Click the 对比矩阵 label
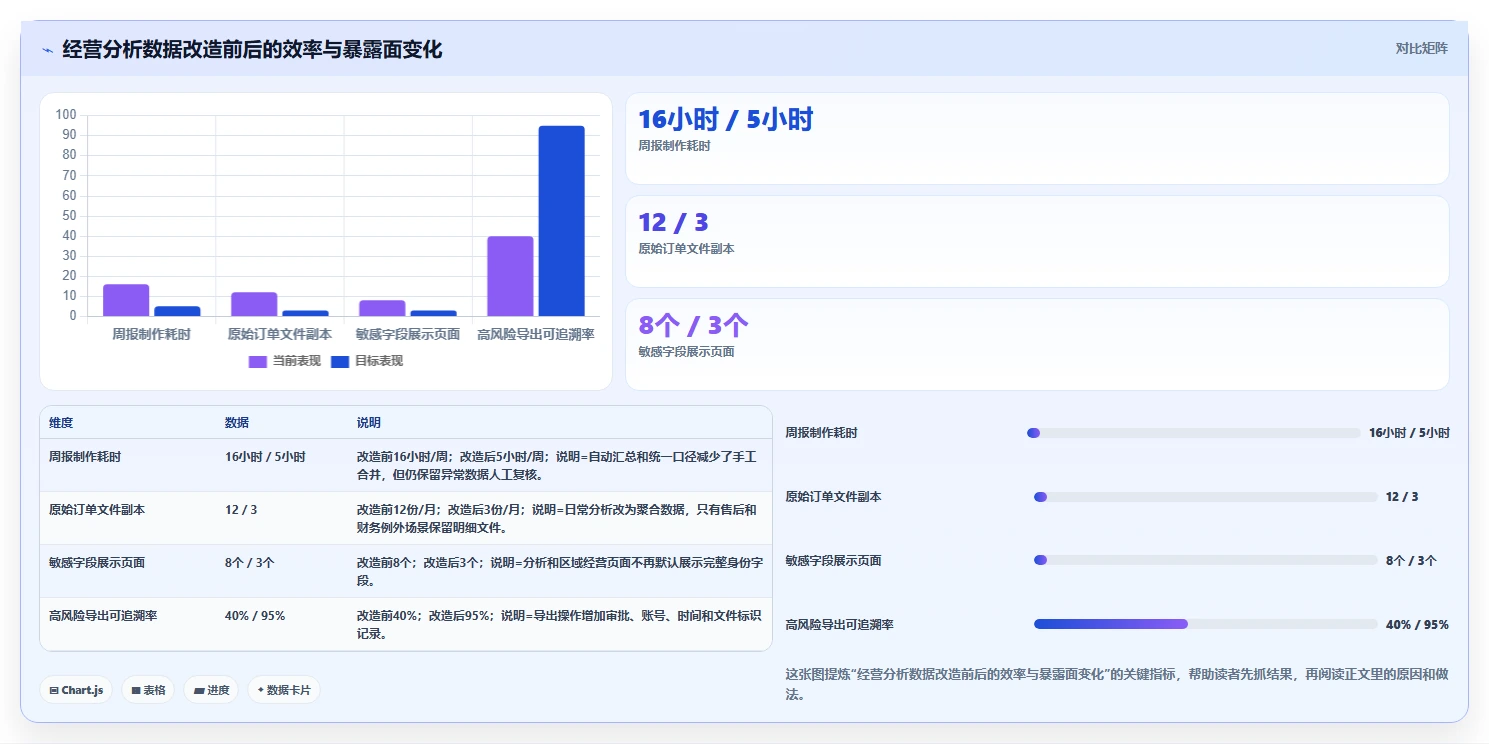 pos(1421,48)
